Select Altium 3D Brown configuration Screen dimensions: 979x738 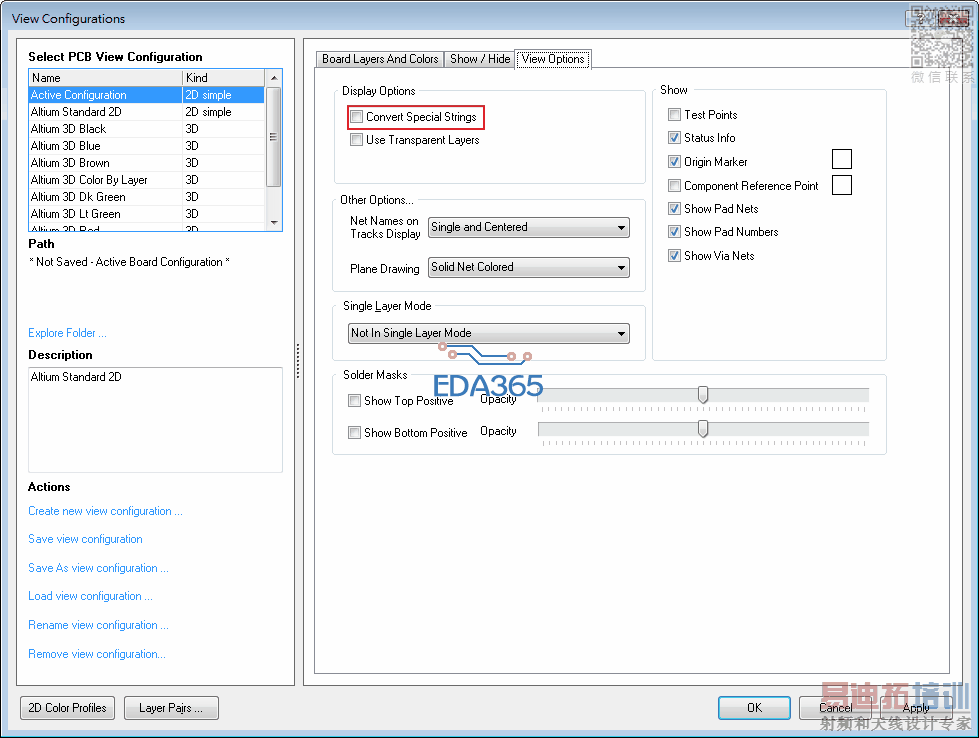pos(147,163)
